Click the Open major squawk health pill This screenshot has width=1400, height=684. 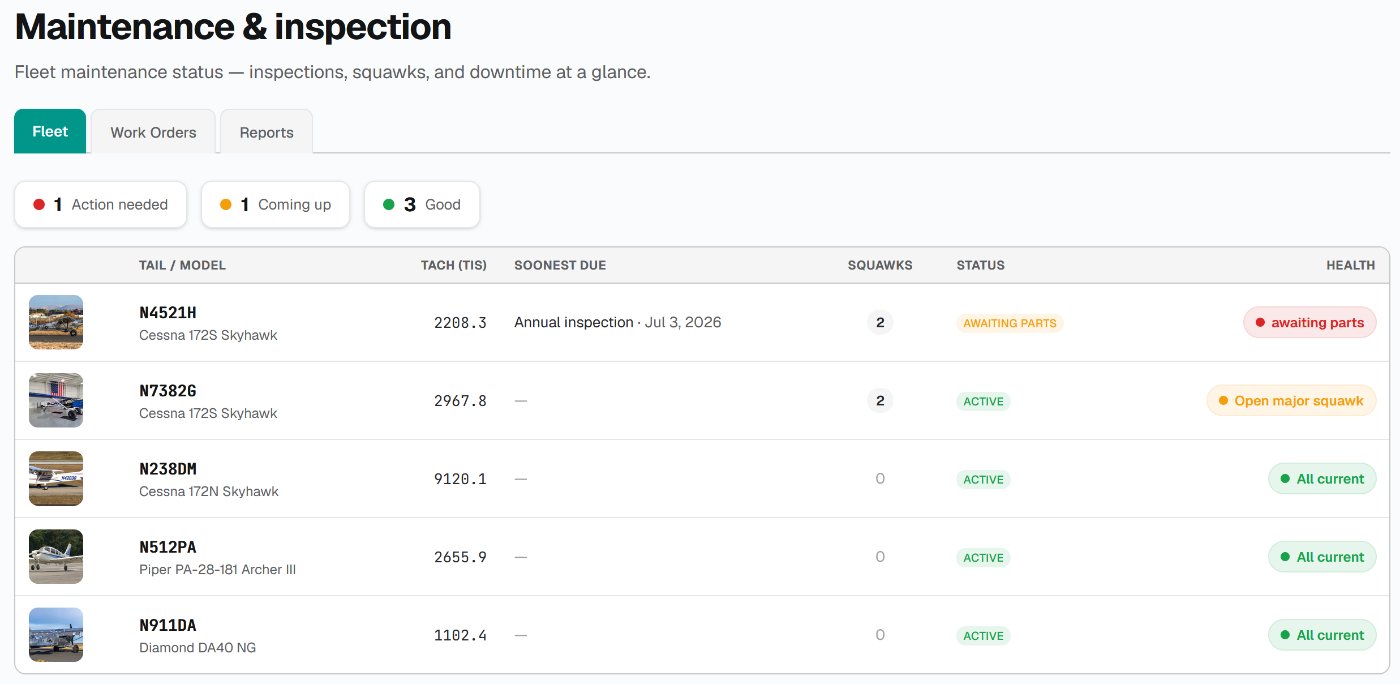point(1291,400)
